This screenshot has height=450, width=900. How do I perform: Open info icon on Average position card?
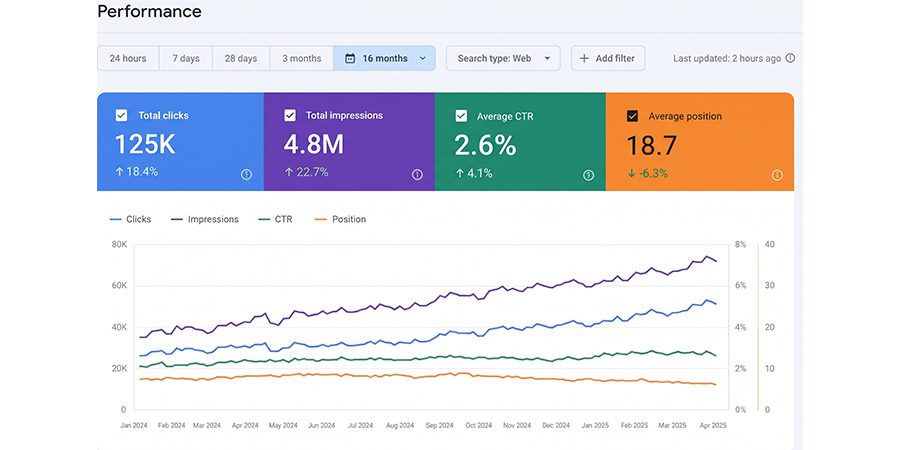coord(777,175)
